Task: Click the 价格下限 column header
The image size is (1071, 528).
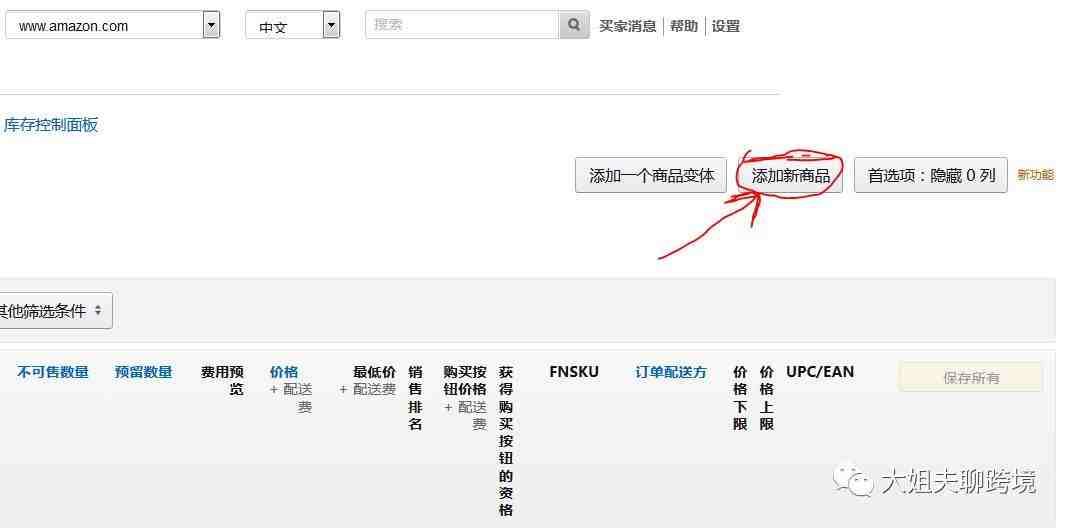Action: (740, 398)
